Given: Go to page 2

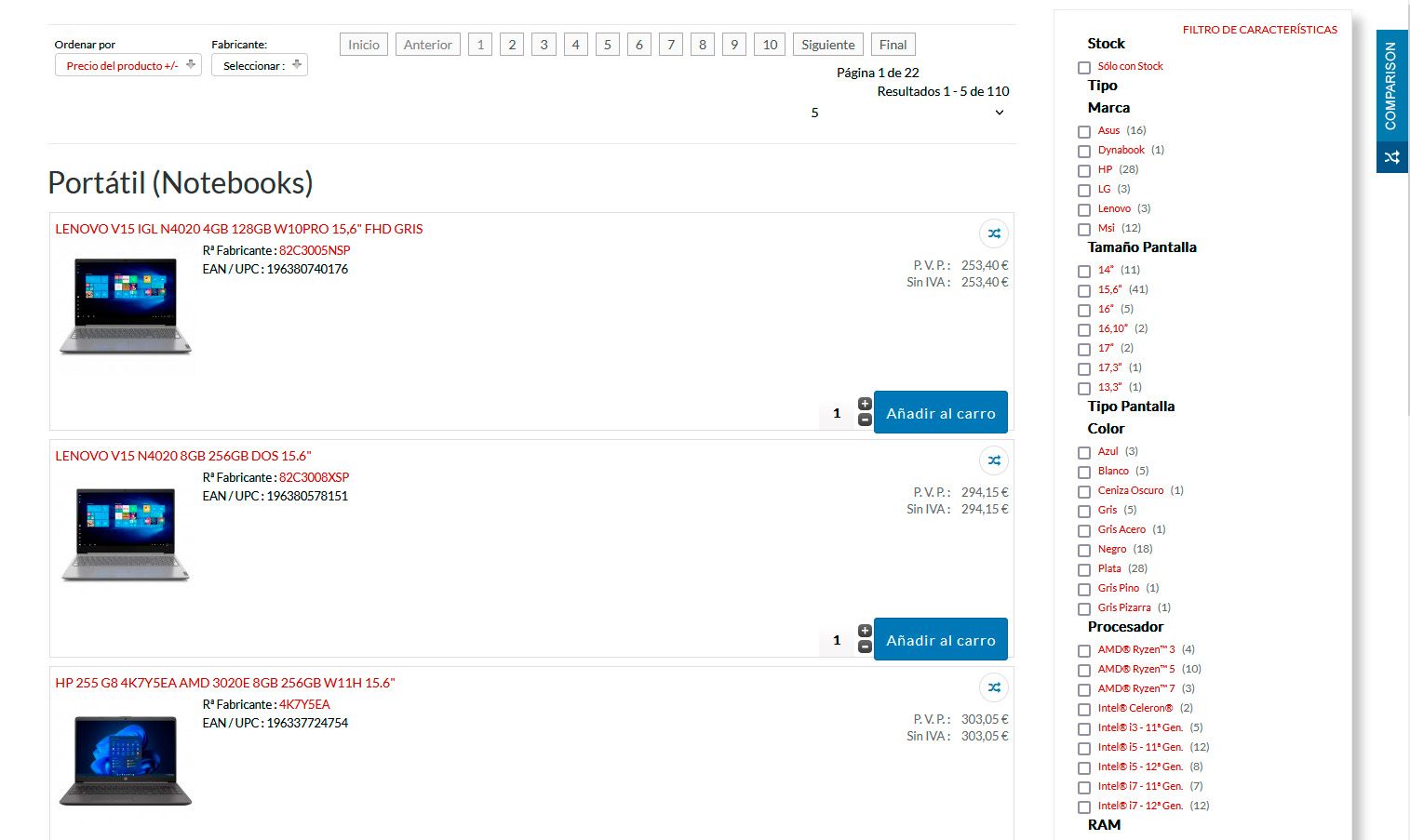Looking at the screenshot, I should (x=512, y=45).
